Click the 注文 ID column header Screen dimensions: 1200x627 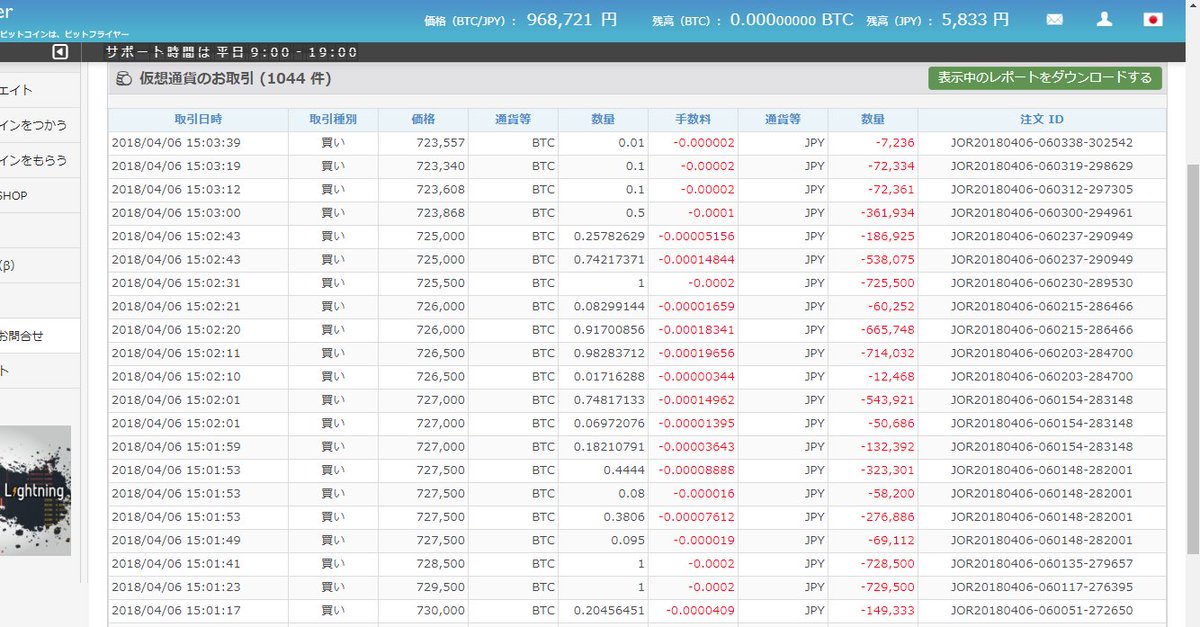point(1042,119)
